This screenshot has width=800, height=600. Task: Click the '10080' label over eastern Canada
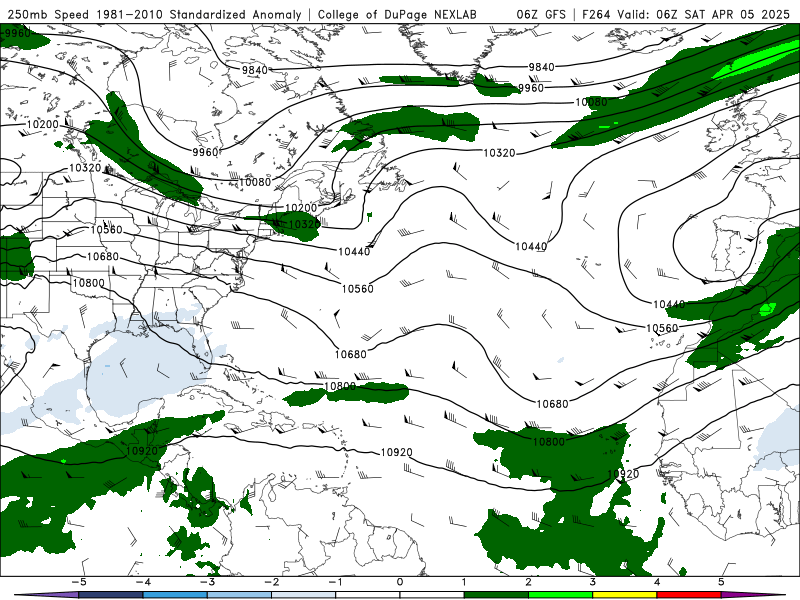[x=255, y=182]
